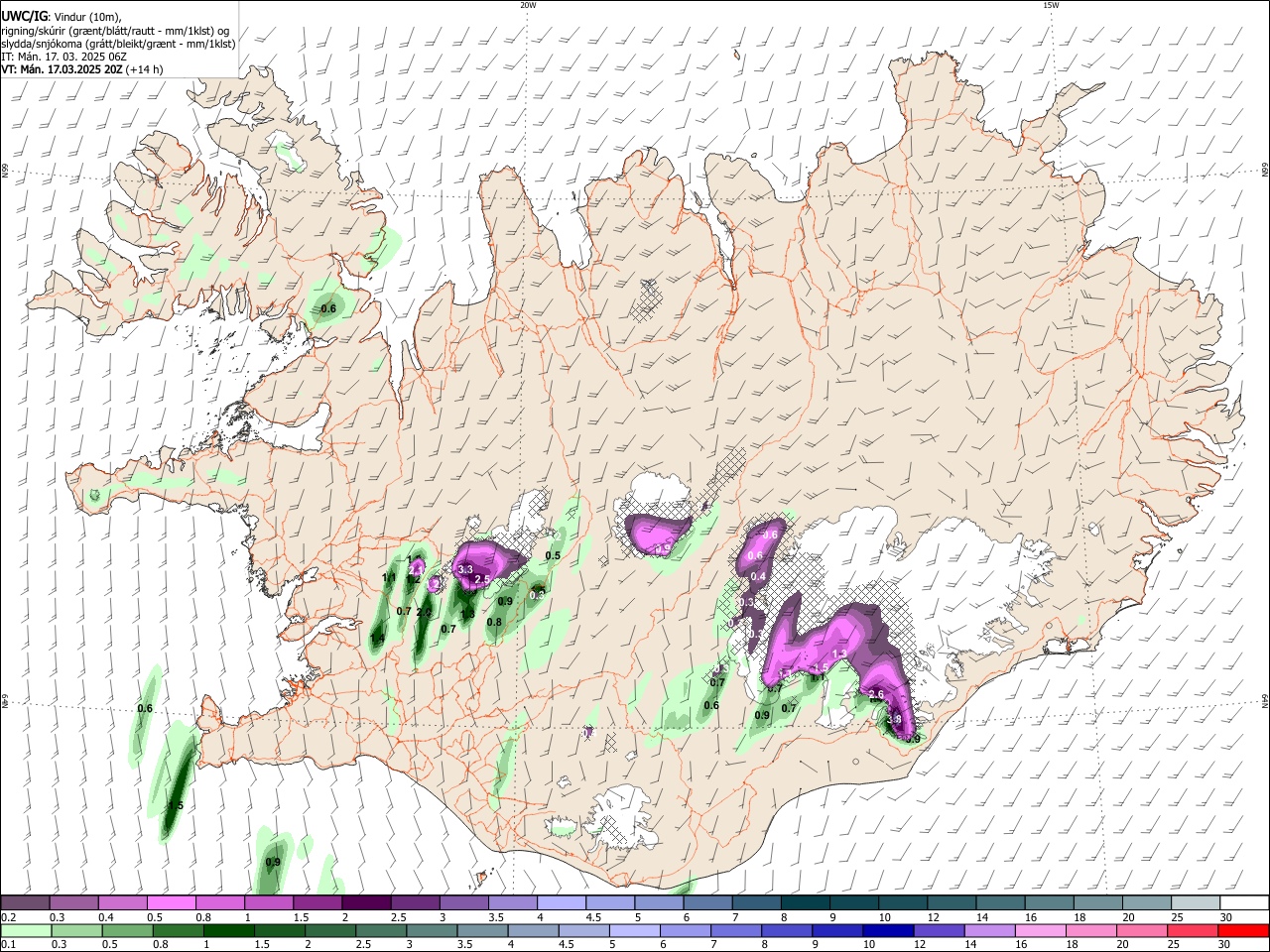Click the medium green 0.5 swatch in lower legend
Screen dimensions: 1270x952
pos(128,930)
